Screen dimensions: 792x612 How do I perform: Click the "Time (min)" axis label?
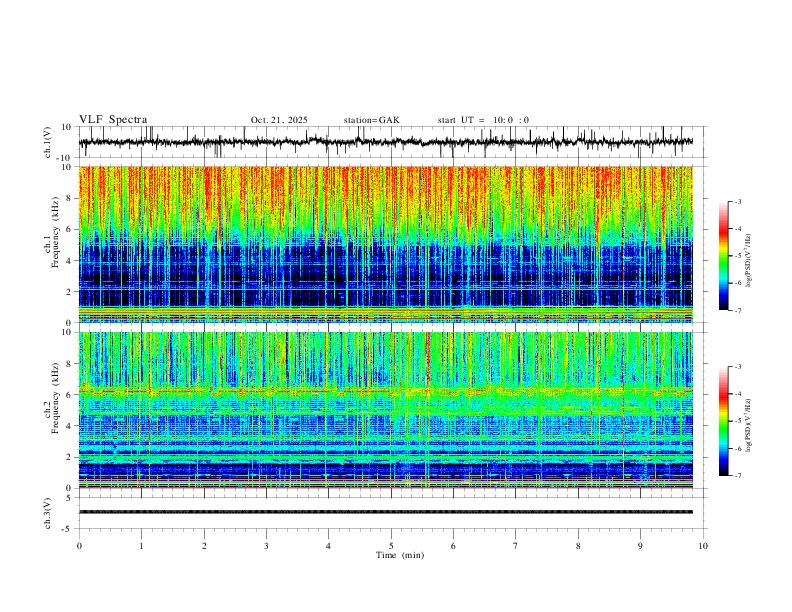(400, 555)
